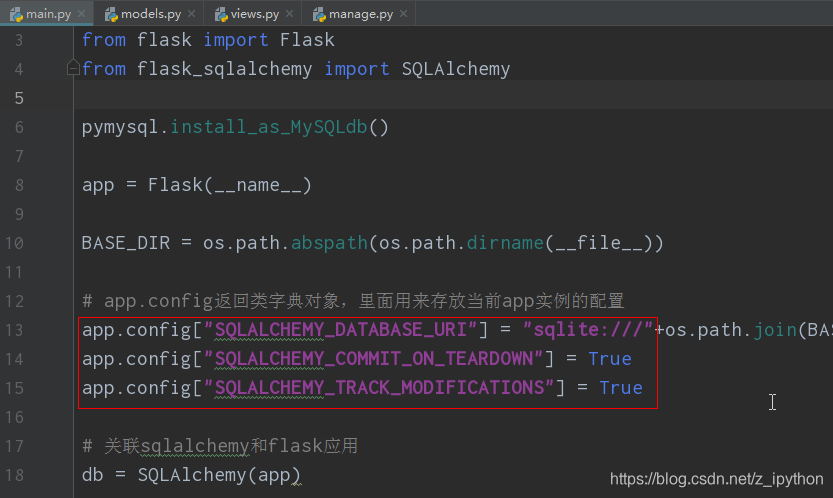The height and width of the screenshot is (498, 833).
Task: Close the models.py tab
Action: [x=192, y=14]
